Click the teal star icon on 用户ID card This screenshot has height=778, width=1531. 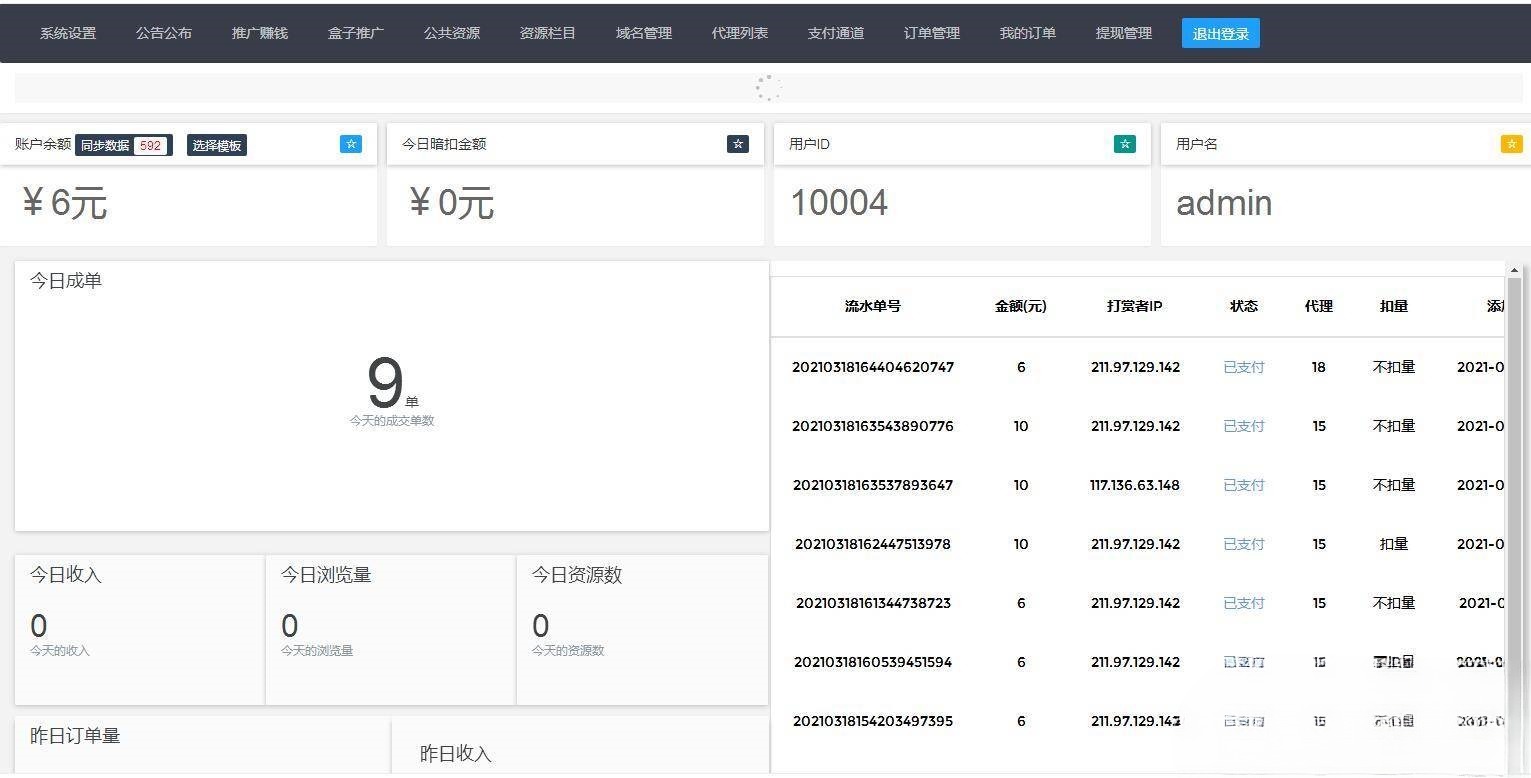(x=1124, y=143)
